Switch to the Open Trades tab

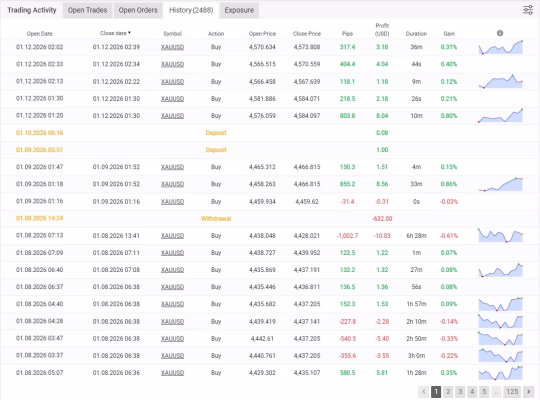tap(87, 10)
